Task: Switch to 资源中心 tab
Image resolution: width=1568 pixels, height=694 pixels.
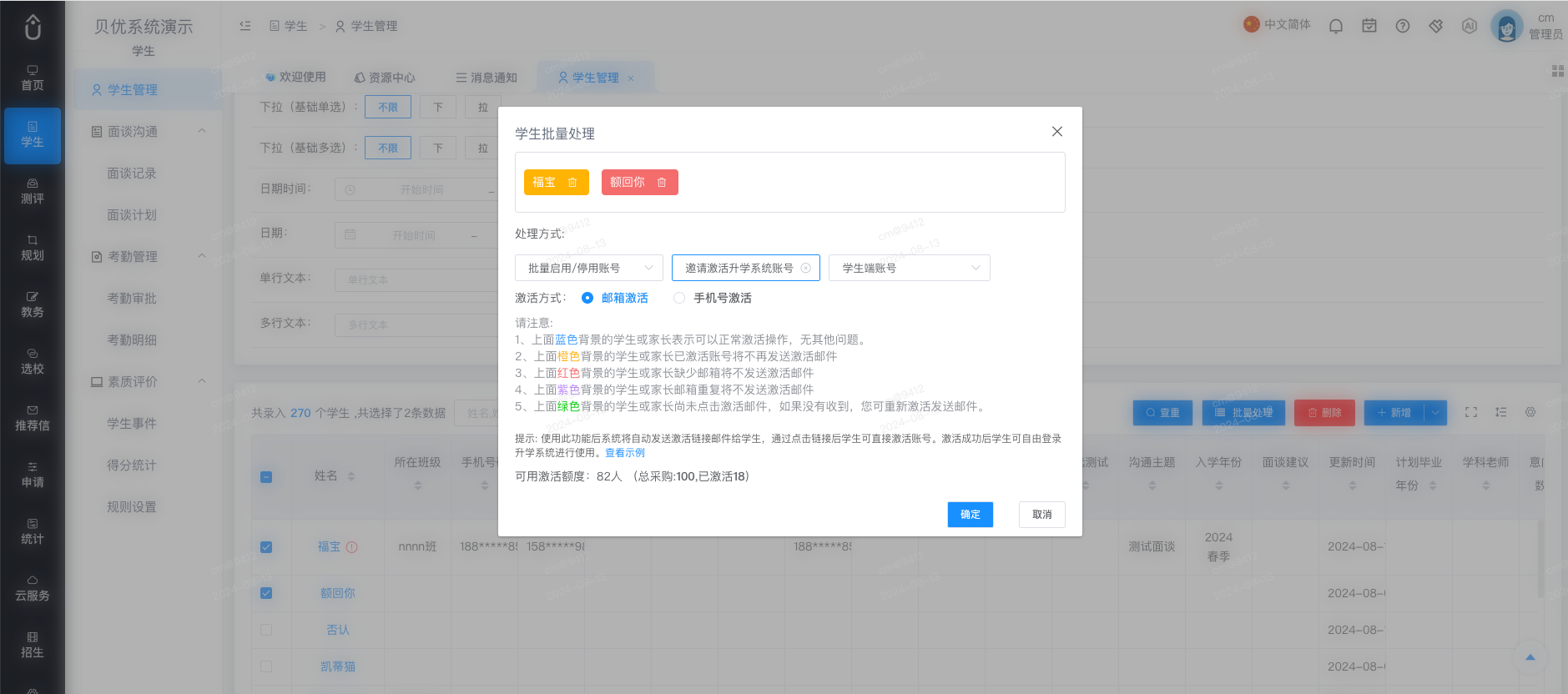Action: (x=385, y=78)
